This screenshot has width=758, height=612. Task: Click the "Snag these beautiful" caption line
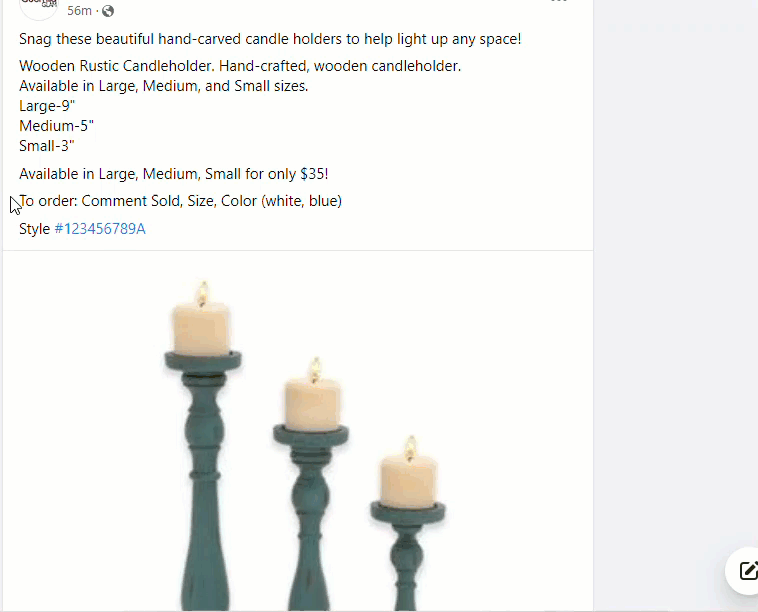coord(270,39)
